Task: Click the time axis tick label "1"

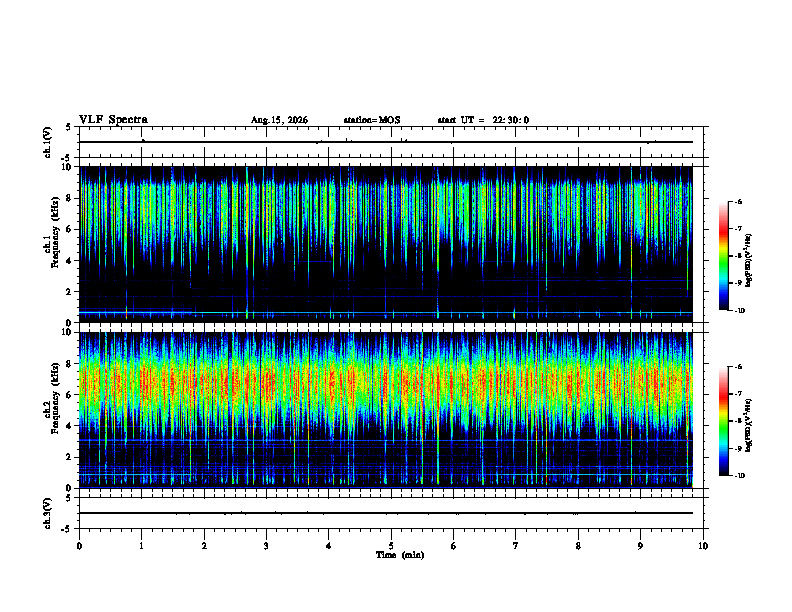Action: [x=141, y=546]
